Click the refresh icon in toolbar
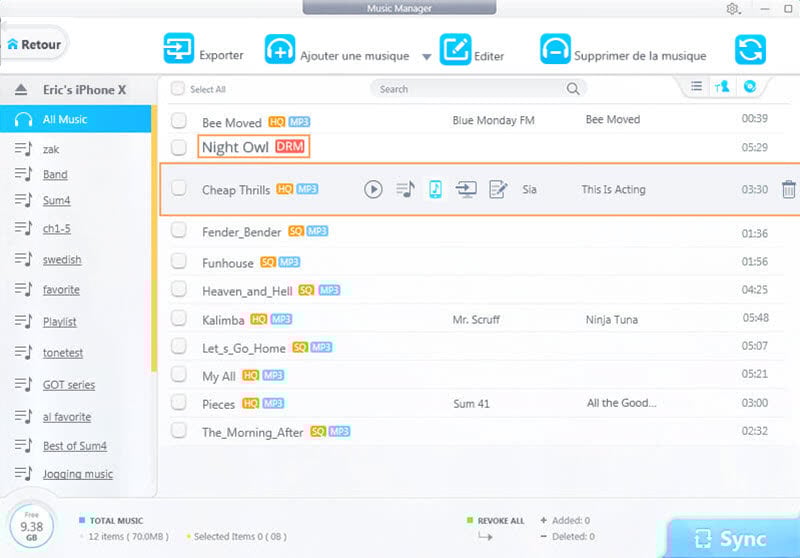The width and height of the screenshot is (800, 558). coord(750,49)
